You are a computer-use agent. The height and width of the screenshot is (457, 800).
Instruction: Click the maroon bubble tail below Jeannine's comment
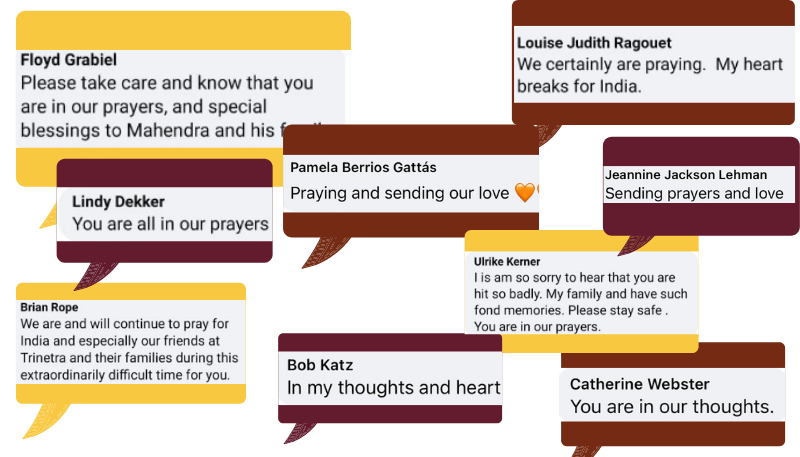635,245
